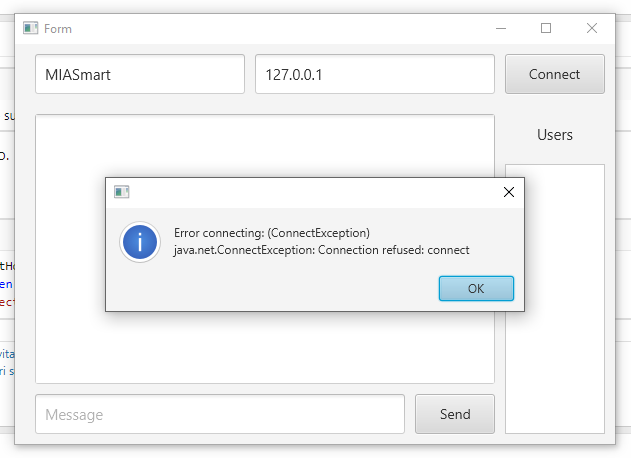Click the error dialog's title bar icon
Image resolution: width=631 pixels, height=458 pixels.
122,192
